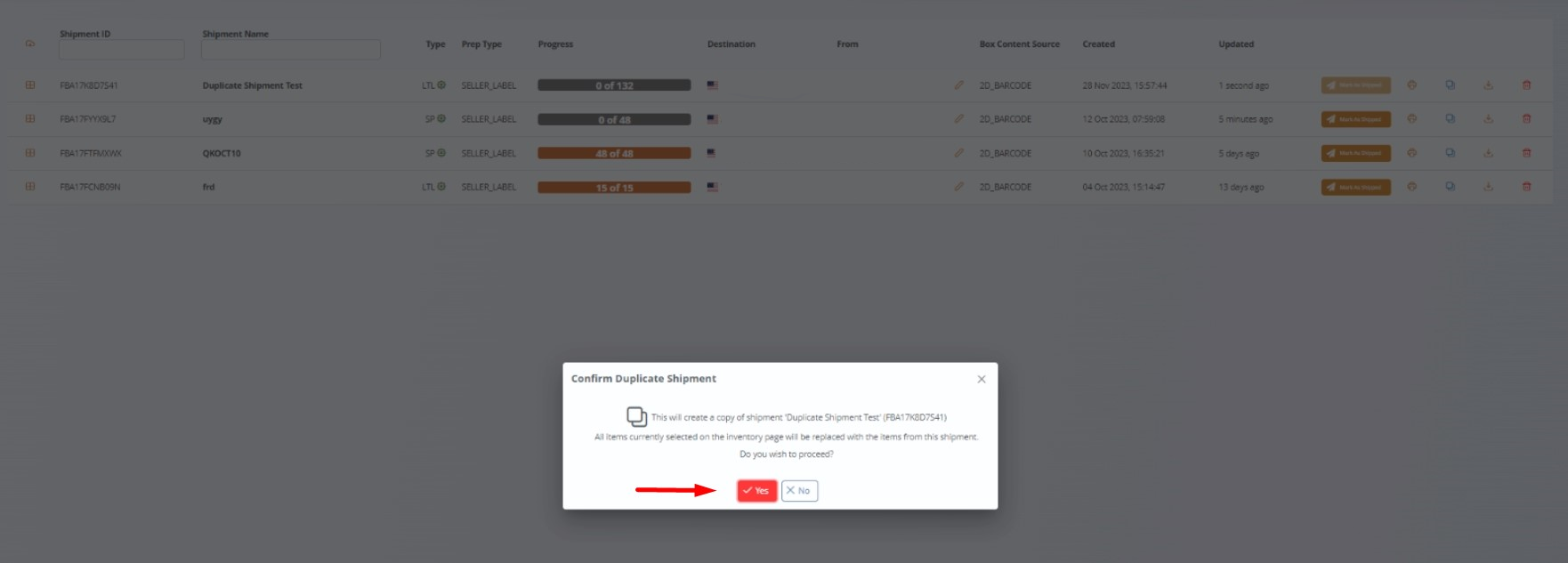Click the Shipment ID filter field
Viewport: 1568px width, 563px height.
click(x=121, y=50)
